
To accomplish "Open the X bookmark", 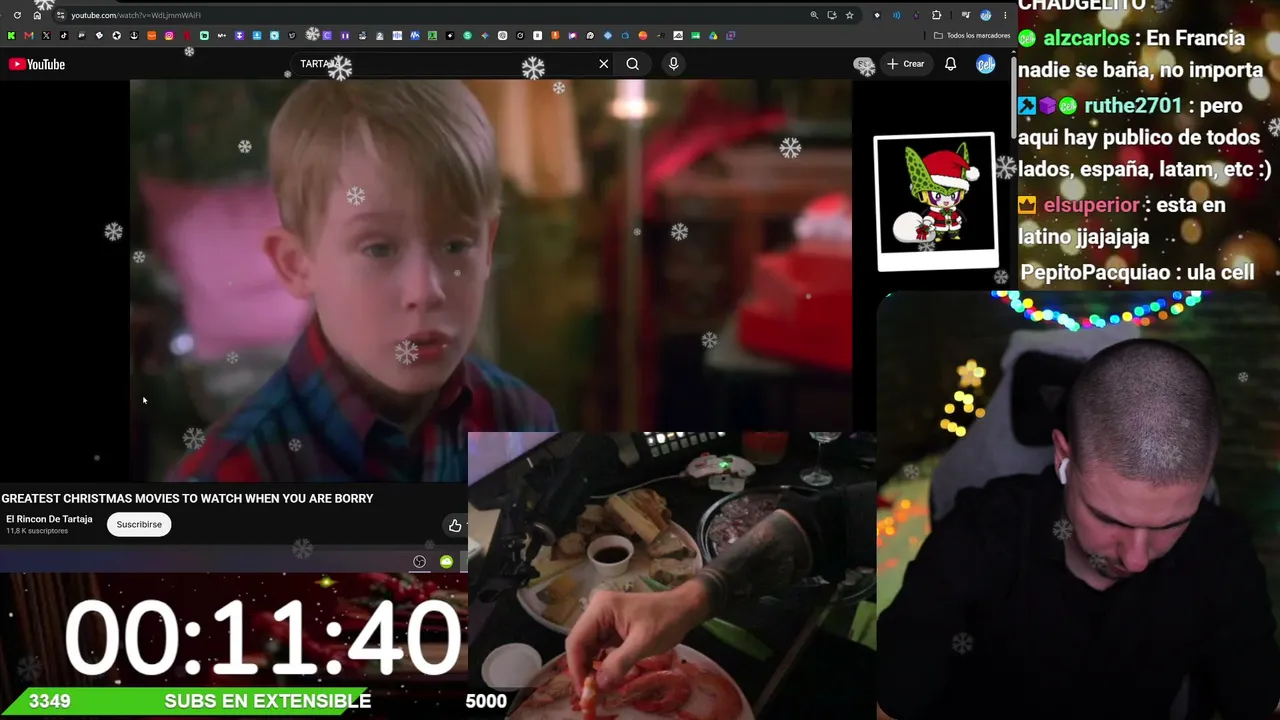I will pos(46,36).
